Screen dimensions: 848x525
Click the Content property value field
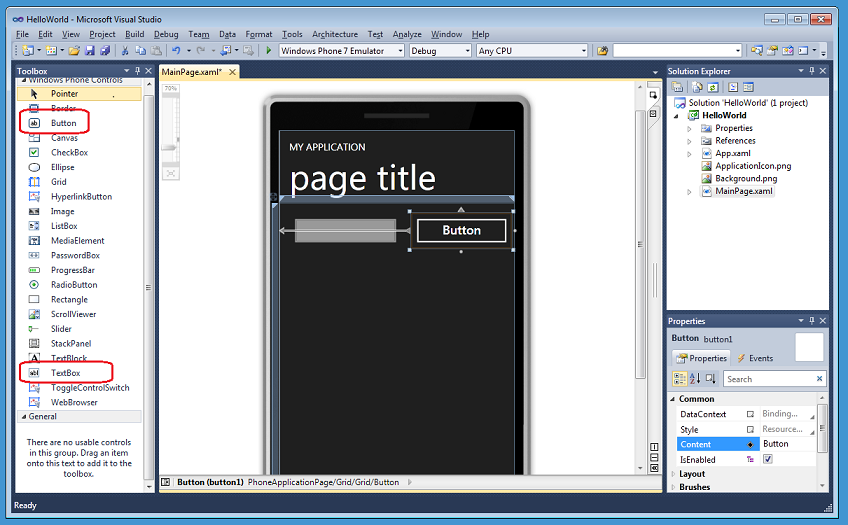(787, 444)
